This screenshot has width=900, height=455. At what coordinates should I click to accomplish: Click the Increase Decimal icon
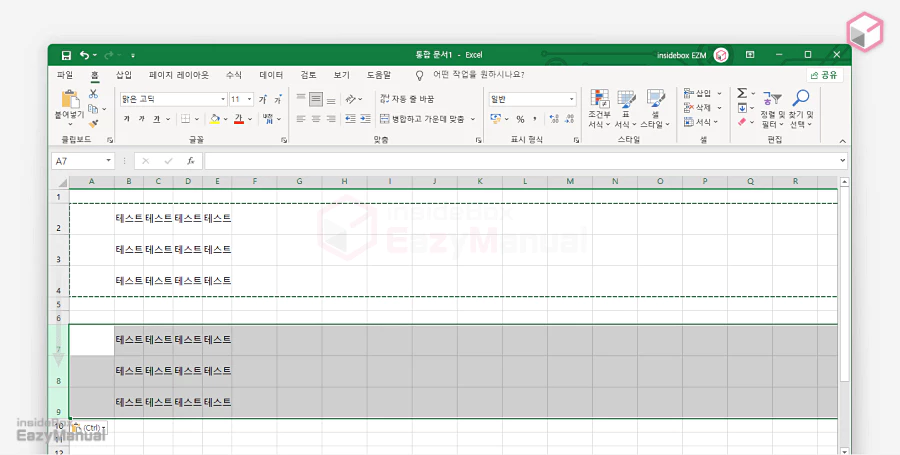pos(554,119)
